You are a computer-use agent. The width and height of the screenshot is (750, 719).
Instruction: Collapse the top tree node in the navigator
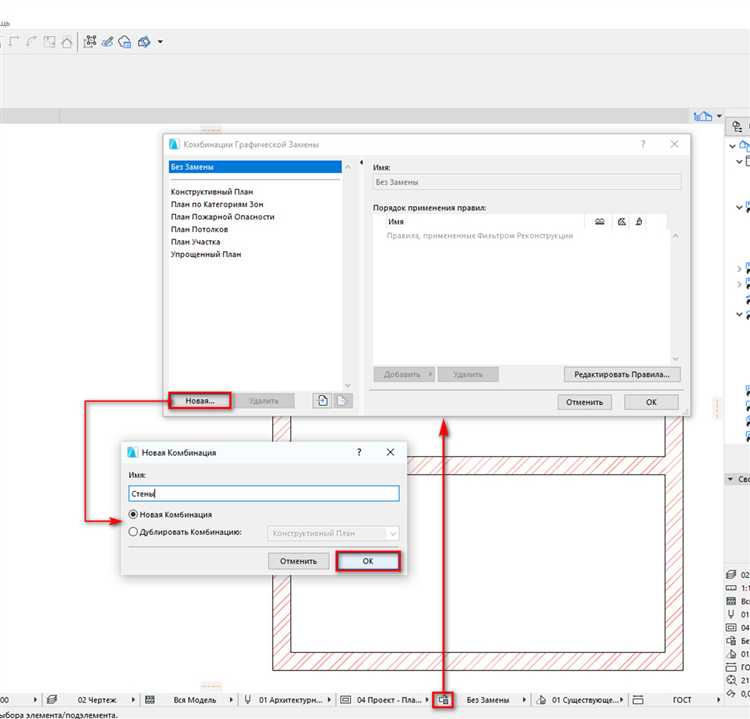tap(732, 146)
